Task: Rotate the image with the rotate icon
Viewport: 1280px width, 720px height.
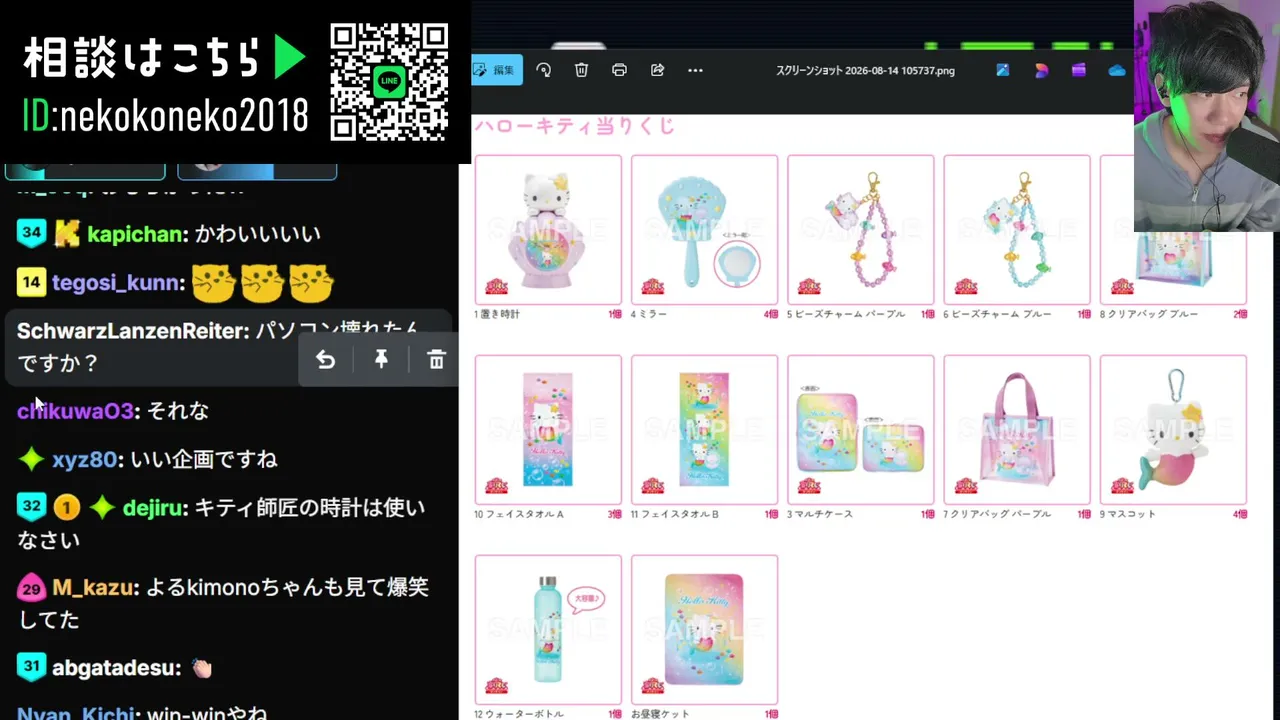Action: pos(544,70)
